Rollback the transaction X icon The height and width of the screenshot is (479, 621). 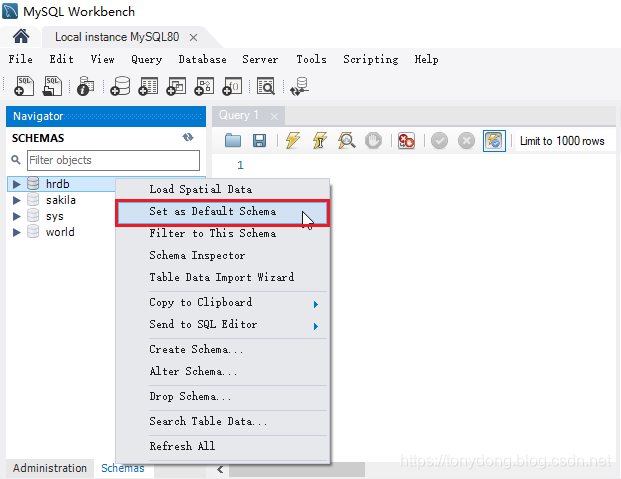tap(466, 141)
